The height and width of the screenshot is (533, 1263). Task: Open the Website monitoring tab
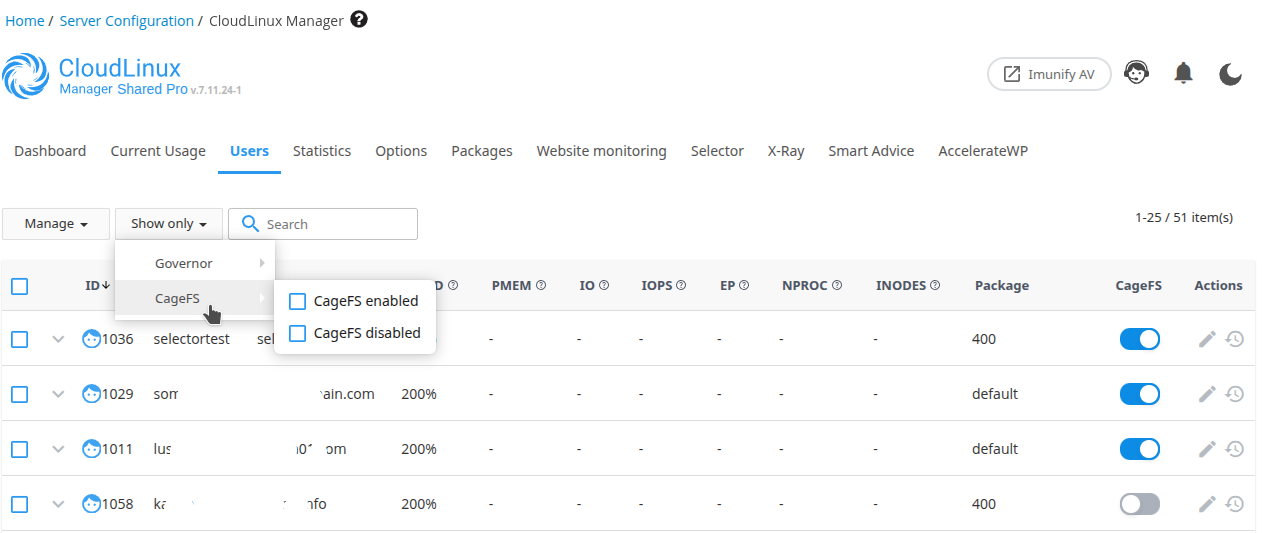[601, 151]
